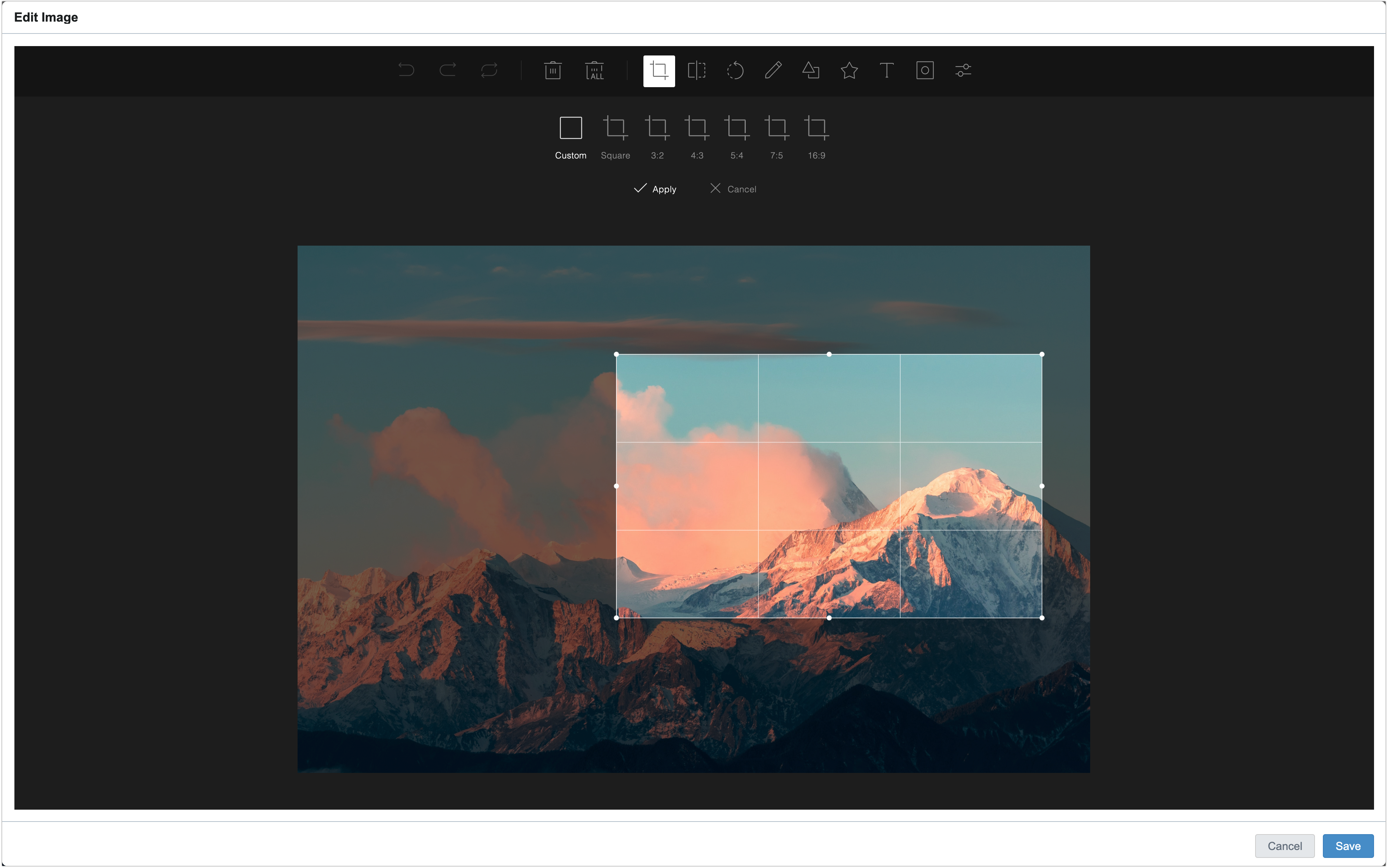
Task: Click inside the crop selection region
Action: coord(828,485)
